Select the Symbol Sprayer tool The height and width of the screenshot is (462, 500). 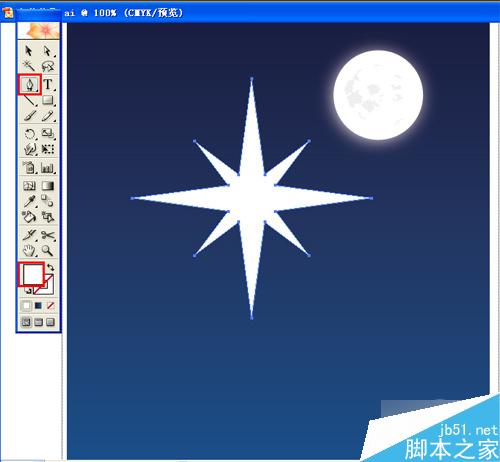point(30,167)
